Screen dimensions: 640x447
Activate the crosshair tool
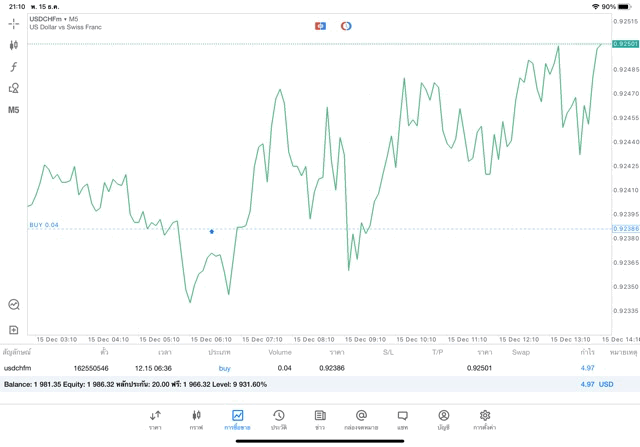pos(14,23)
